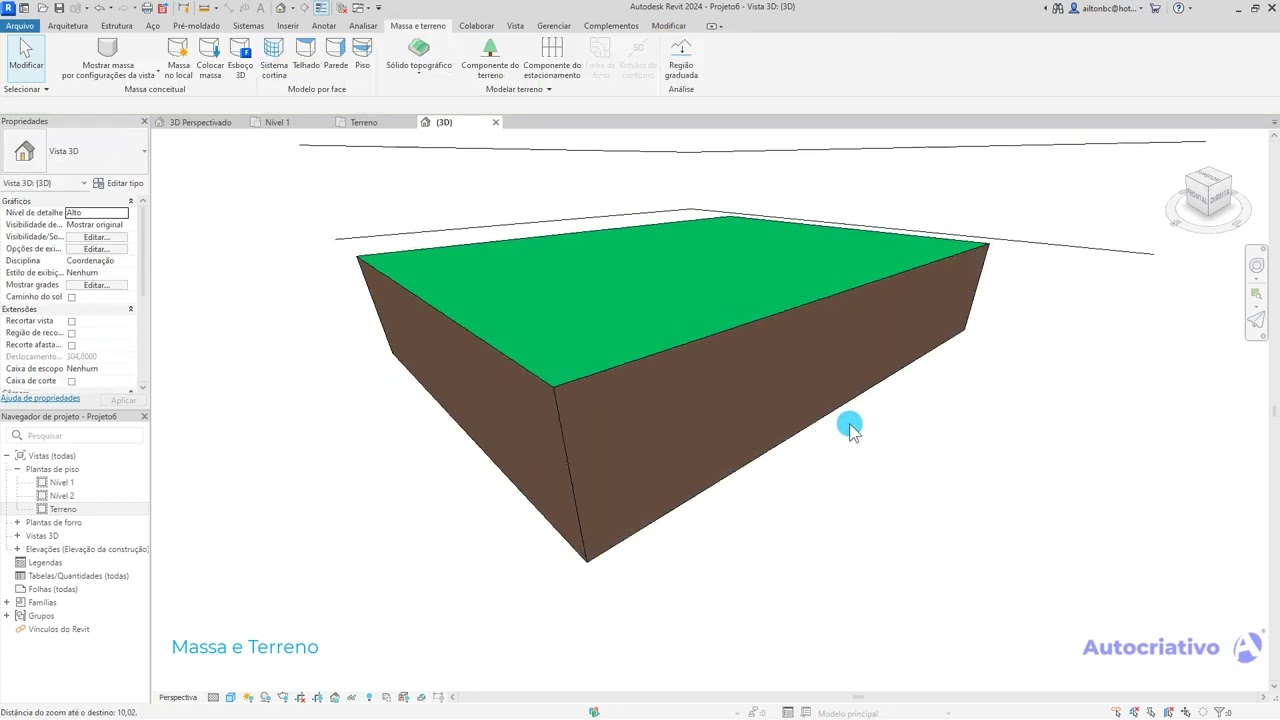Click Editar tipo button
This screenshot has height=720, width=1280.
click(x=118, y=183)
